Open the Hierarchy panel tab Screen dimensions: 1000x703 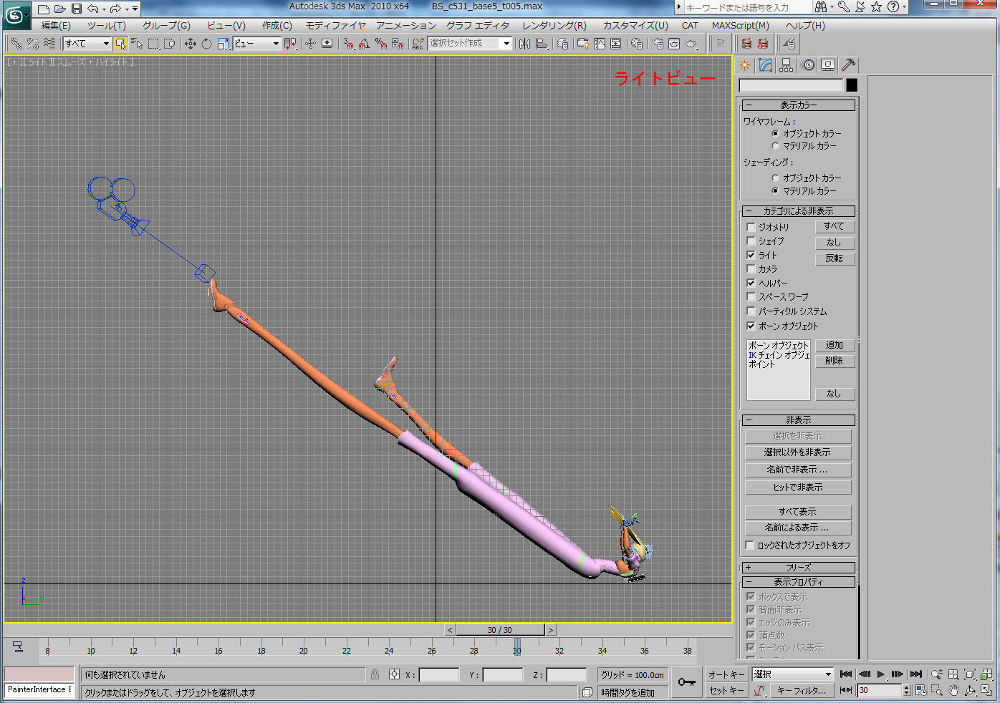(787, 65)
